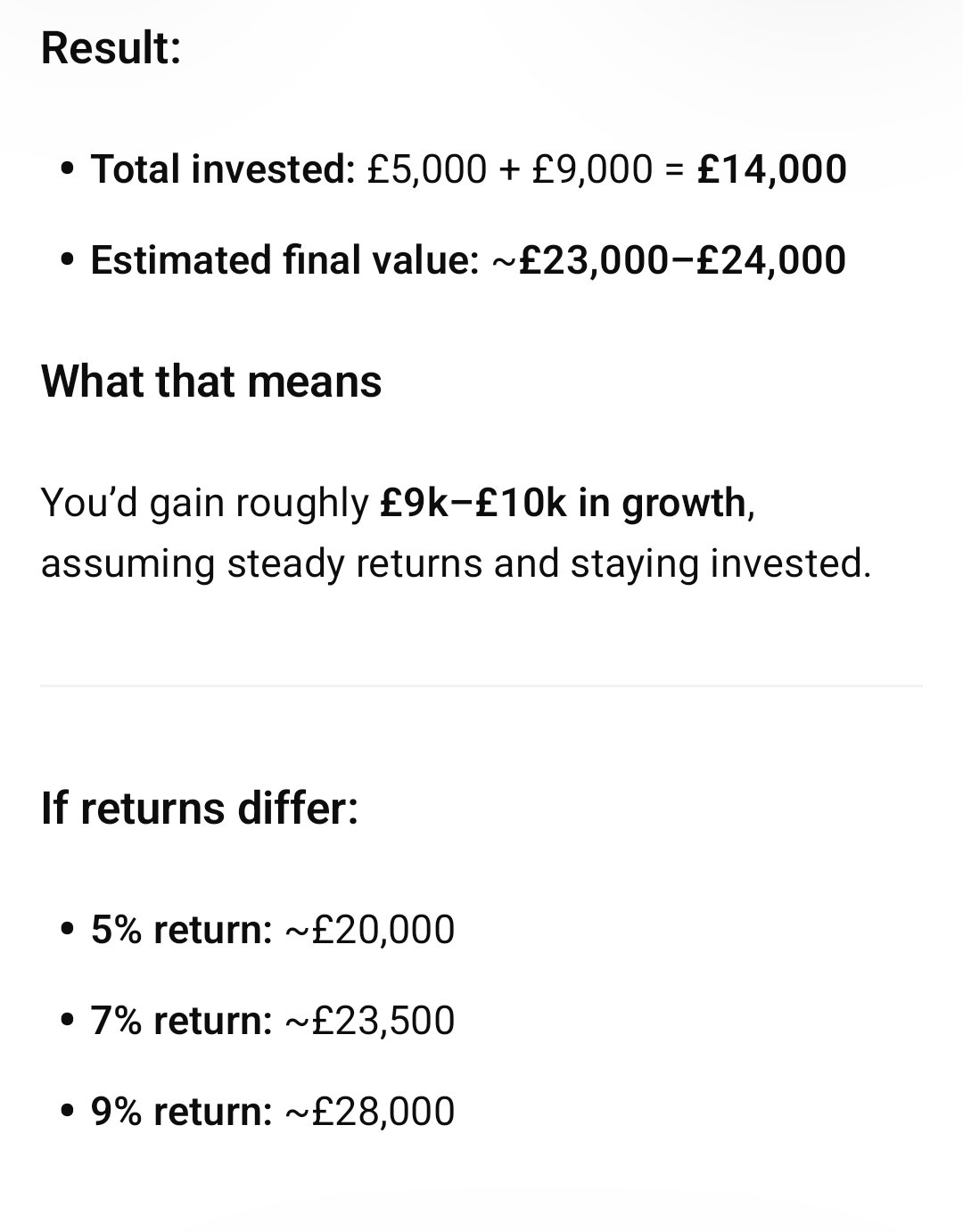Click the bullet beside "Total invested"
Viewport: 963px width, 1232px height.
click(x=66, y=169)
